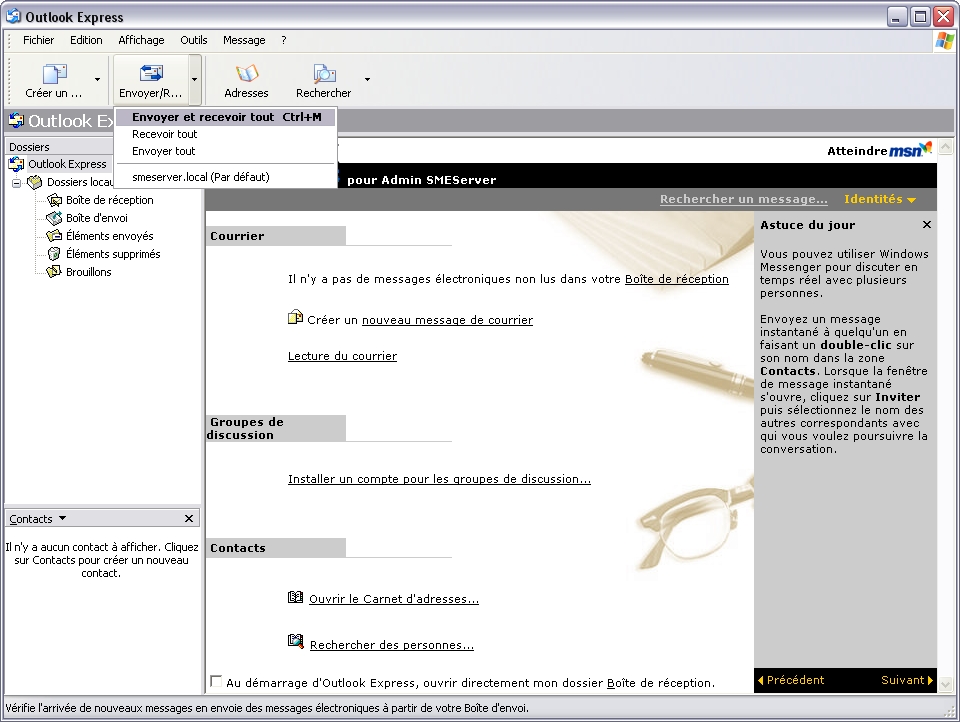Open the Edition menu
Viewport: 960px width, 722px height.
(86, 40)
